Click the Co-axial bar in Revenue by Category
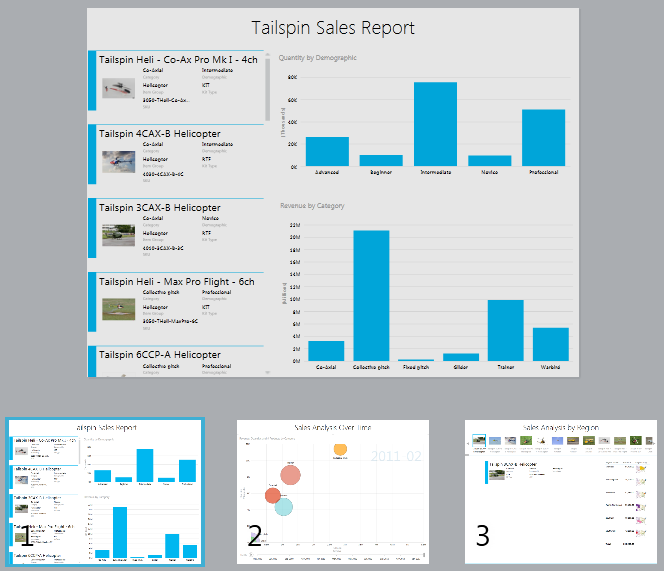The width and height of the screenshot is (664, 571). (x=326, y=350)
